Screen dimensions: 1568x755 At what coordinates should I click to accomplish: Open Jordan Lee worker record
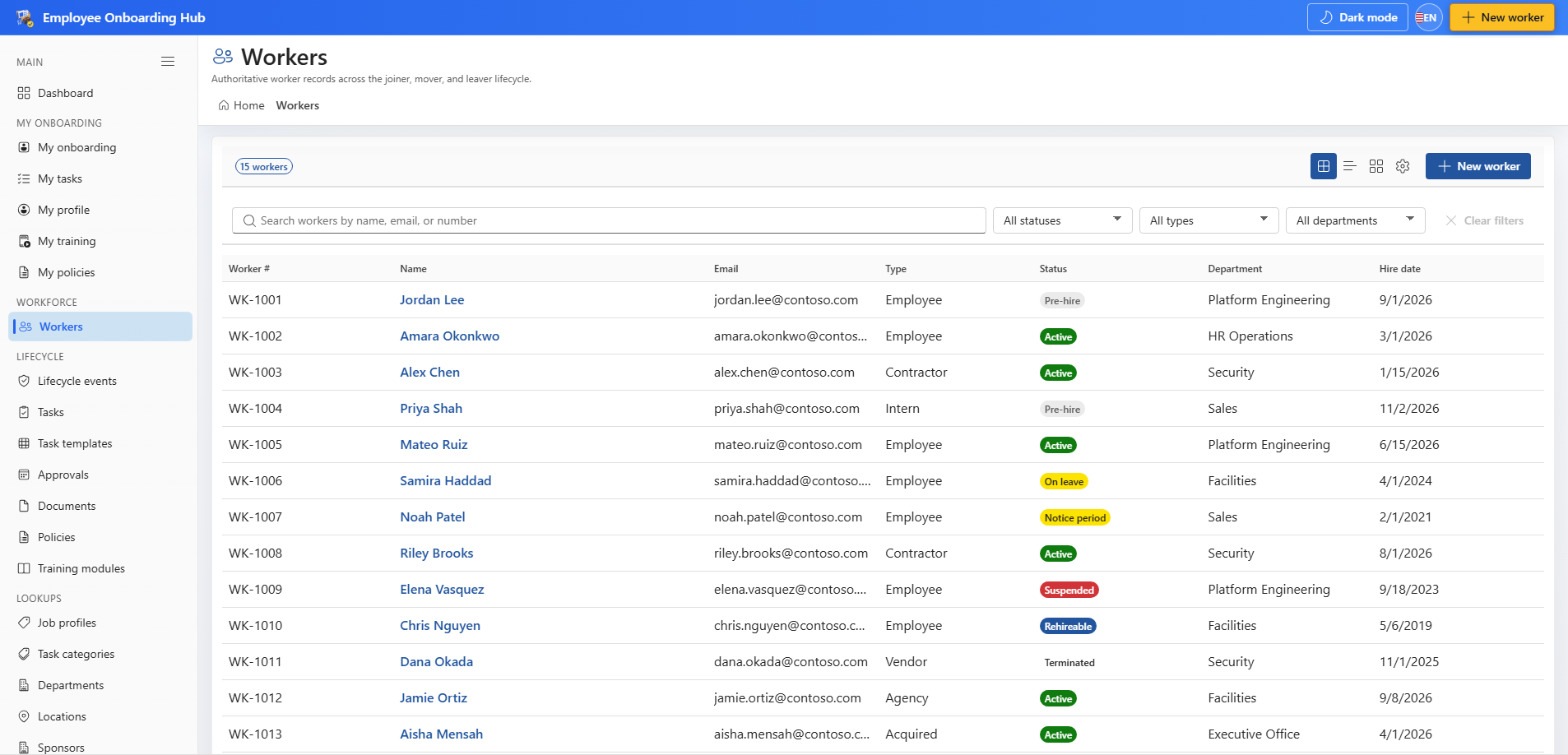tap(432, 300)
